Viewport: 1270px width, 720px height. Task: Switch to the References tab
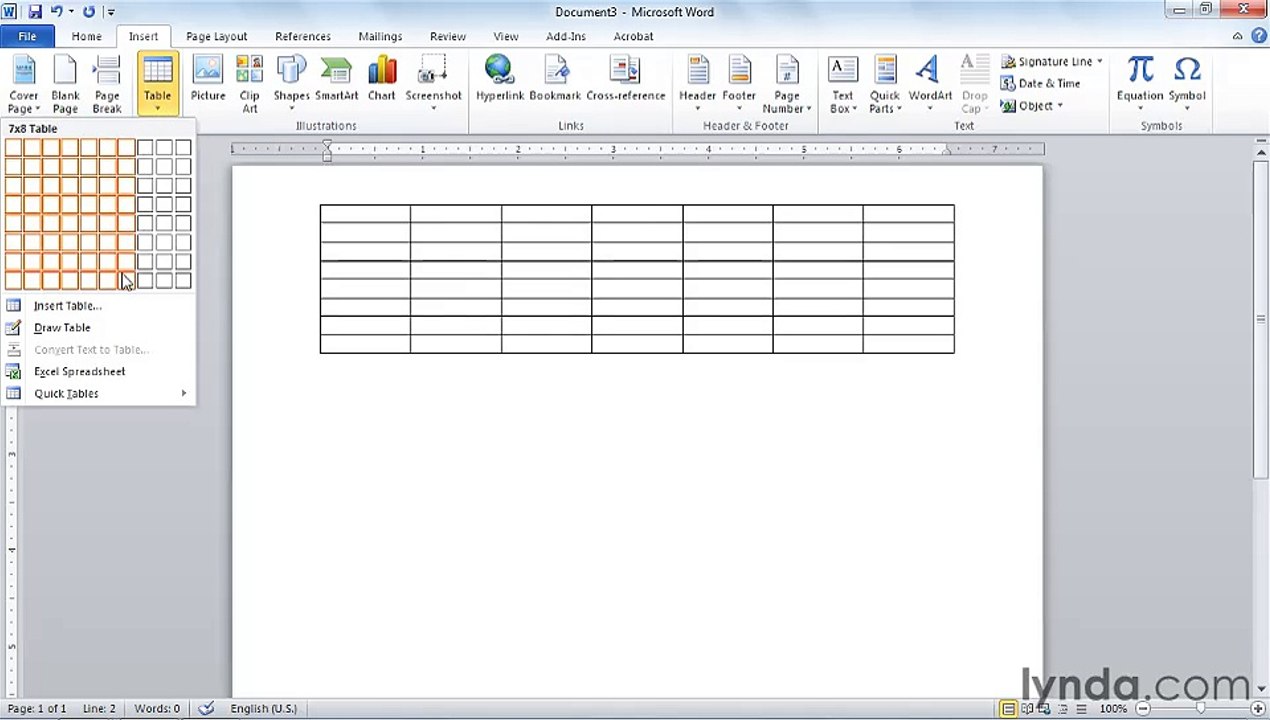click(303, 36)
